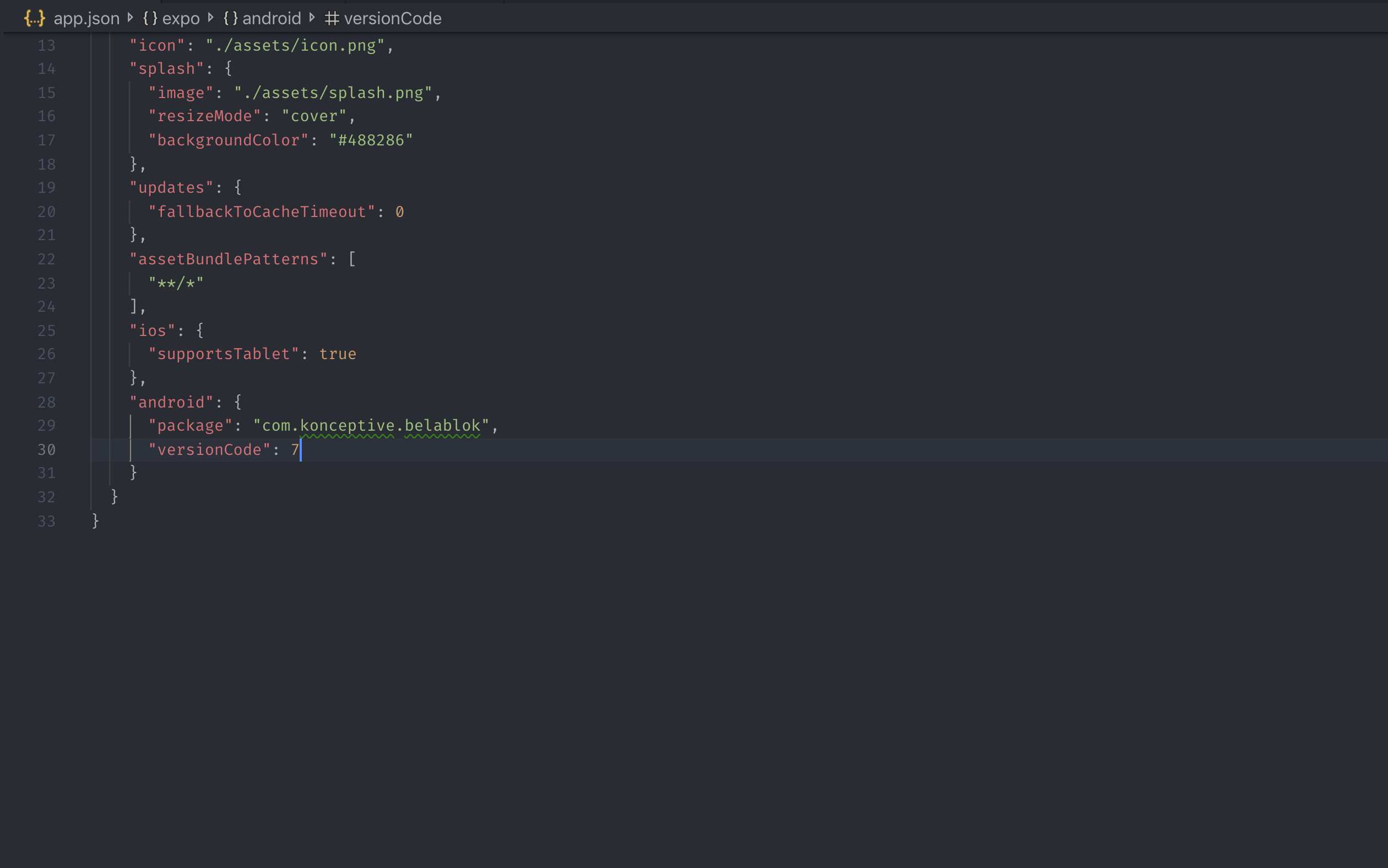Select the android breadcrumb item
Viewport: 1388px width, 868px height.
click(272, 18)
